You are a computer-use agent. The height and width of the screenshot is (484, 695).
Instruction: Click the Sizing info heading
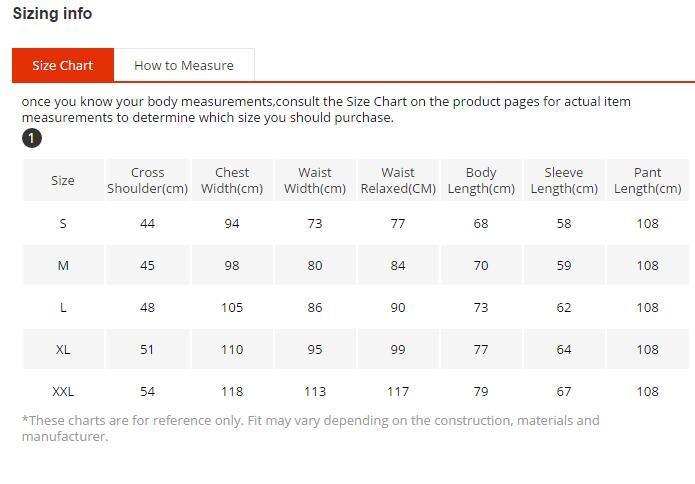point(52,13)
